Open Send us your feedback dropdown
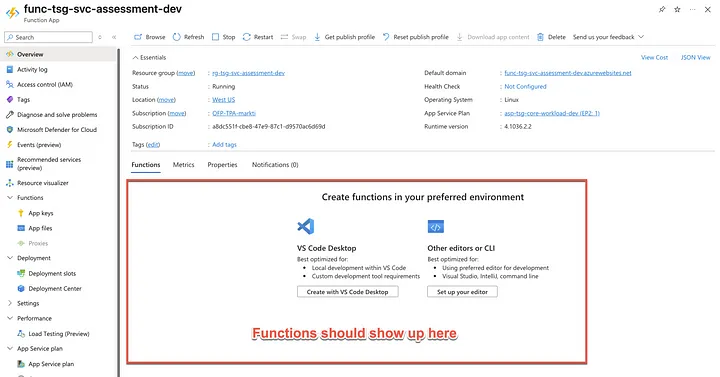Image resolution: width=720 pixels, height=377 pixels. pyautogui.click(x=608, y=37)
